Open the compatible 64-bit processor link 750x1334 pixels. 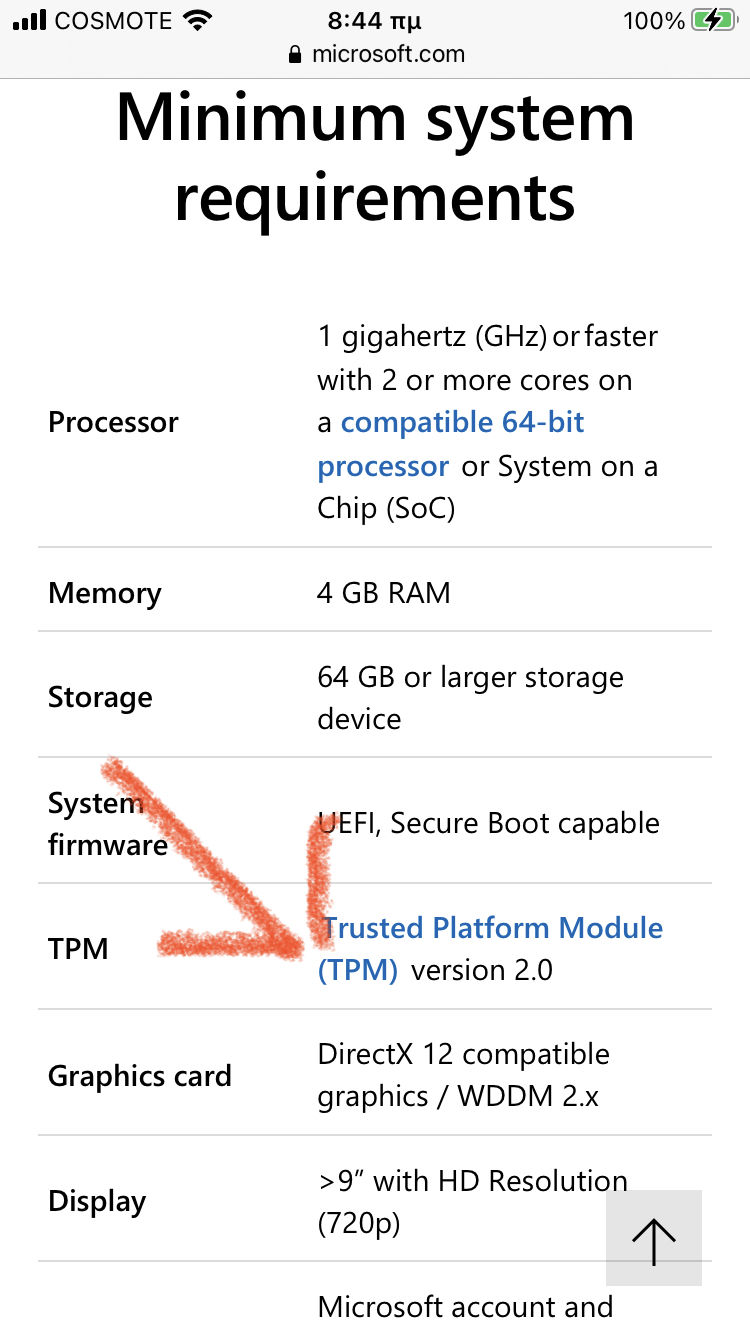(462, 423)
